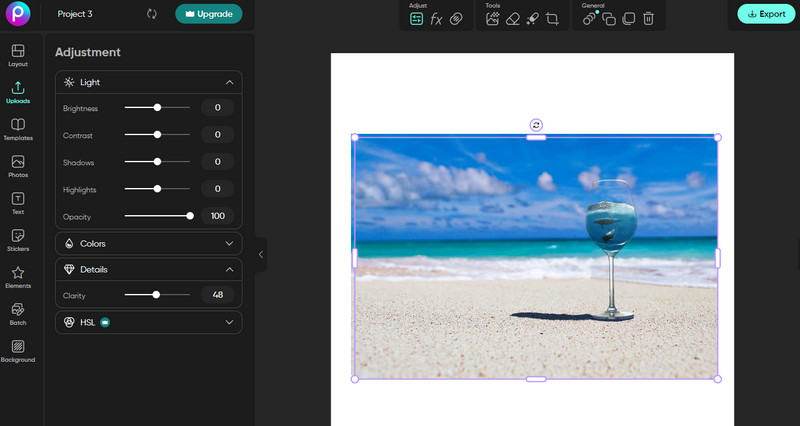Screen dimensions: 800x426
Task: Select the Crop tool
Action: [552, 19]
